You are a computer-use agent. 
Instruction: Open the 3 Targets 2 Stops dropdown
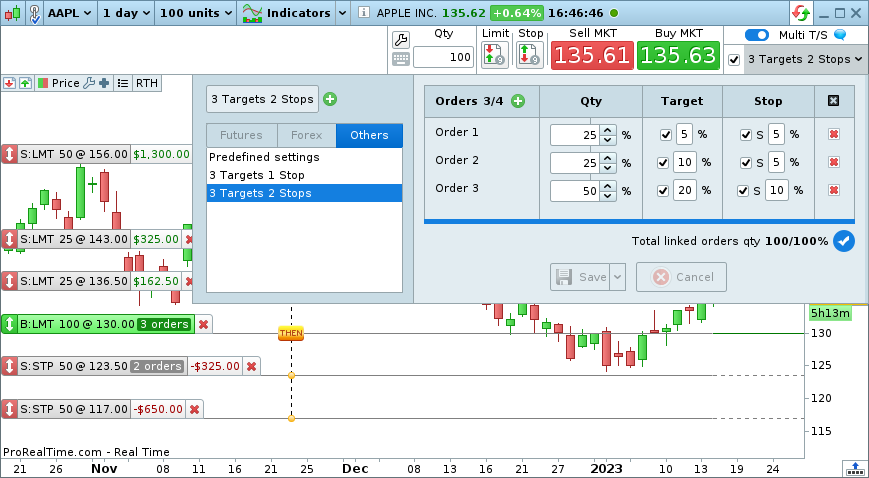(805, 59)
